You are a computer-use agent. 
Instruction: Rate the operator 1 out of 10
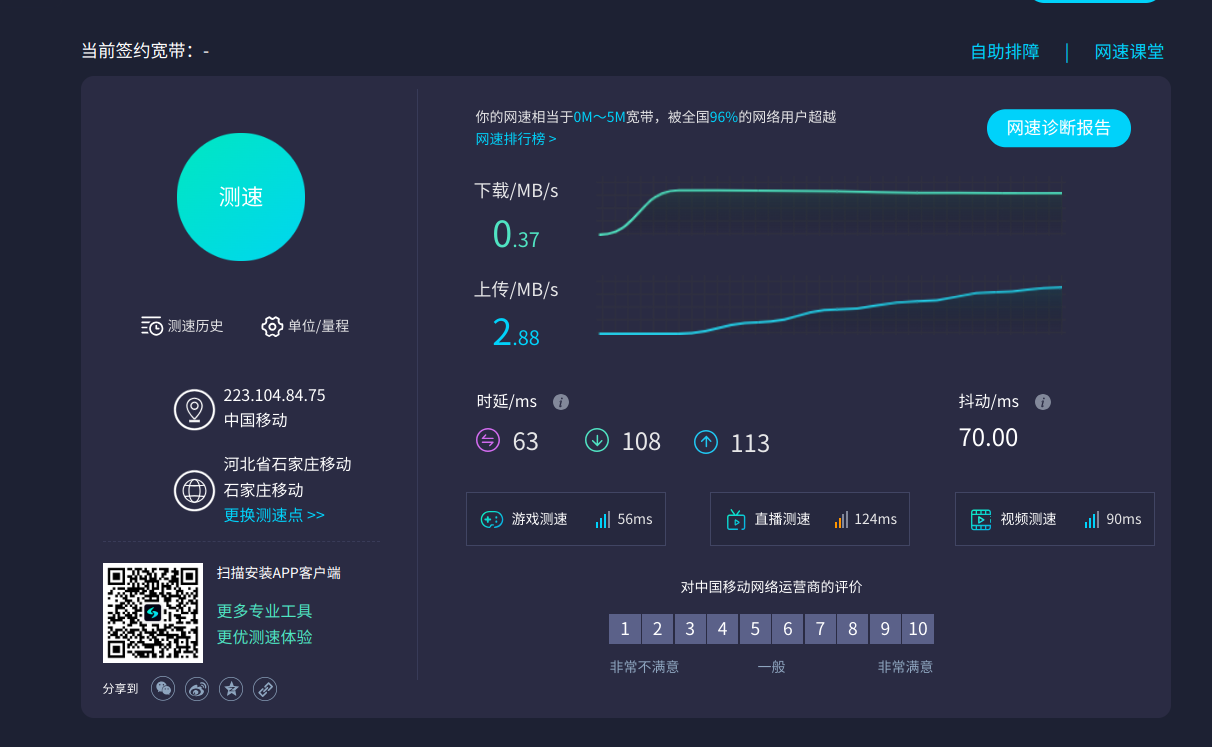(x=625, y=629)
